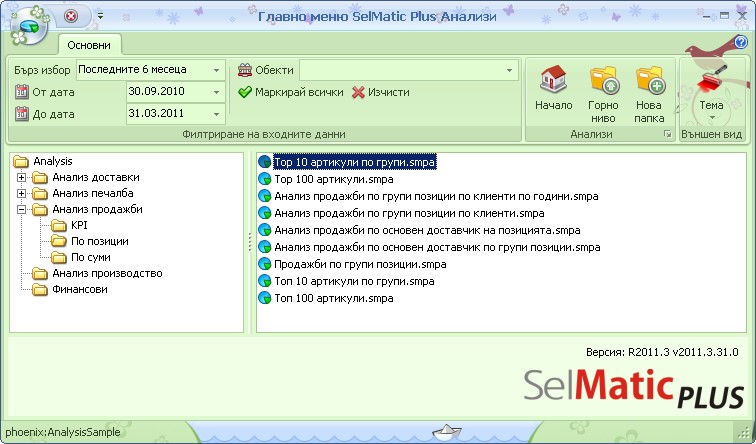Open the От дата date picker arrow
This screenshot has height=444, width=756.
(x=216, y=93)
